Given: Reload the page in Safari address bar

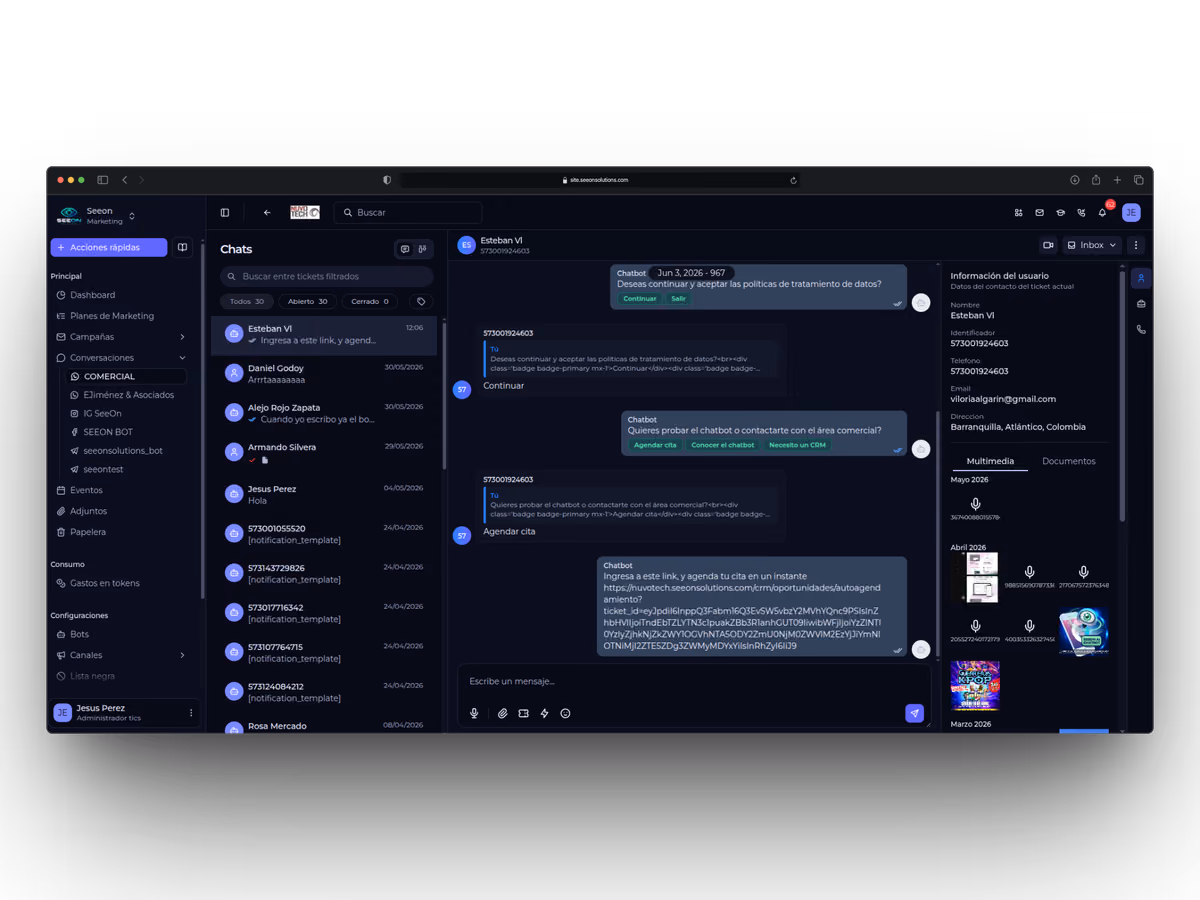Looking at the screenshot, I should (793, 180).
